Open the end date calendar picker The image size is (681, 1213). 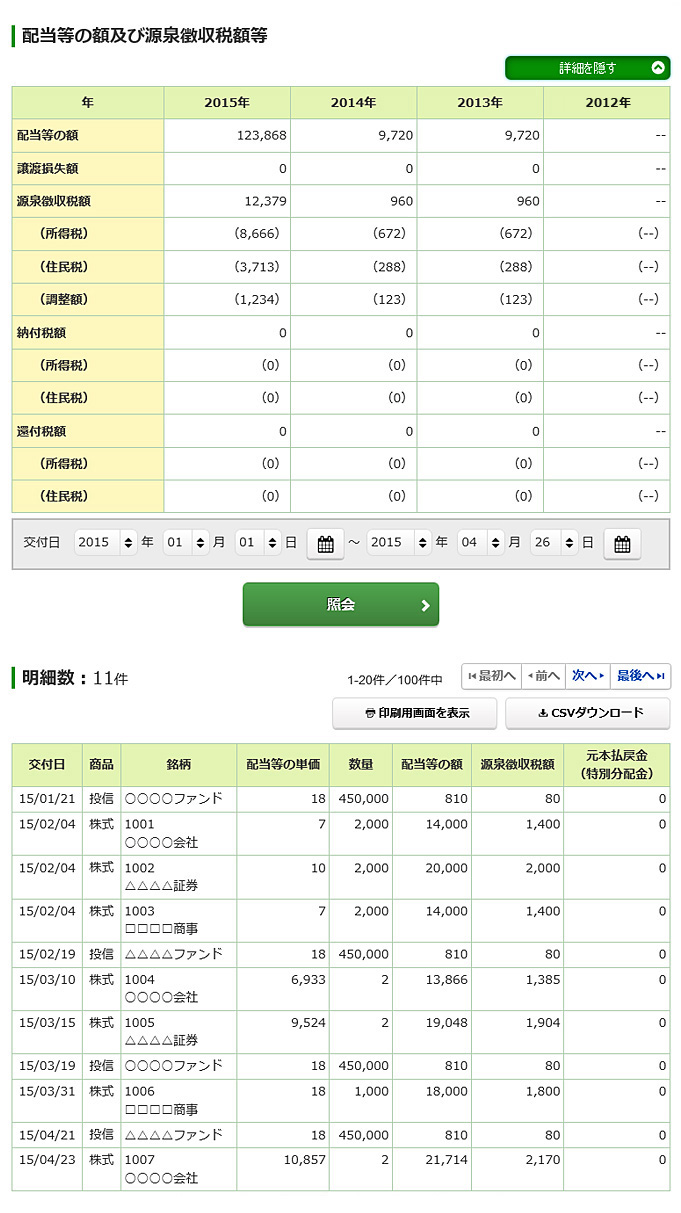pos(622,543)
